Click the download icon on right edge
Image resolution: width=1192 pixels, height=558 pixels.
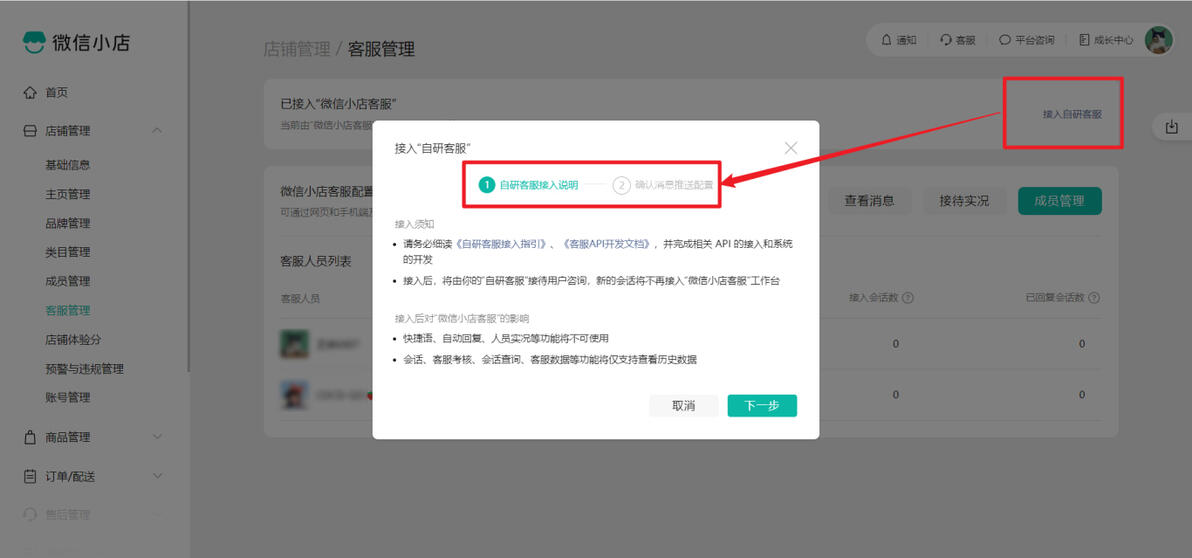click(1171, 126)
